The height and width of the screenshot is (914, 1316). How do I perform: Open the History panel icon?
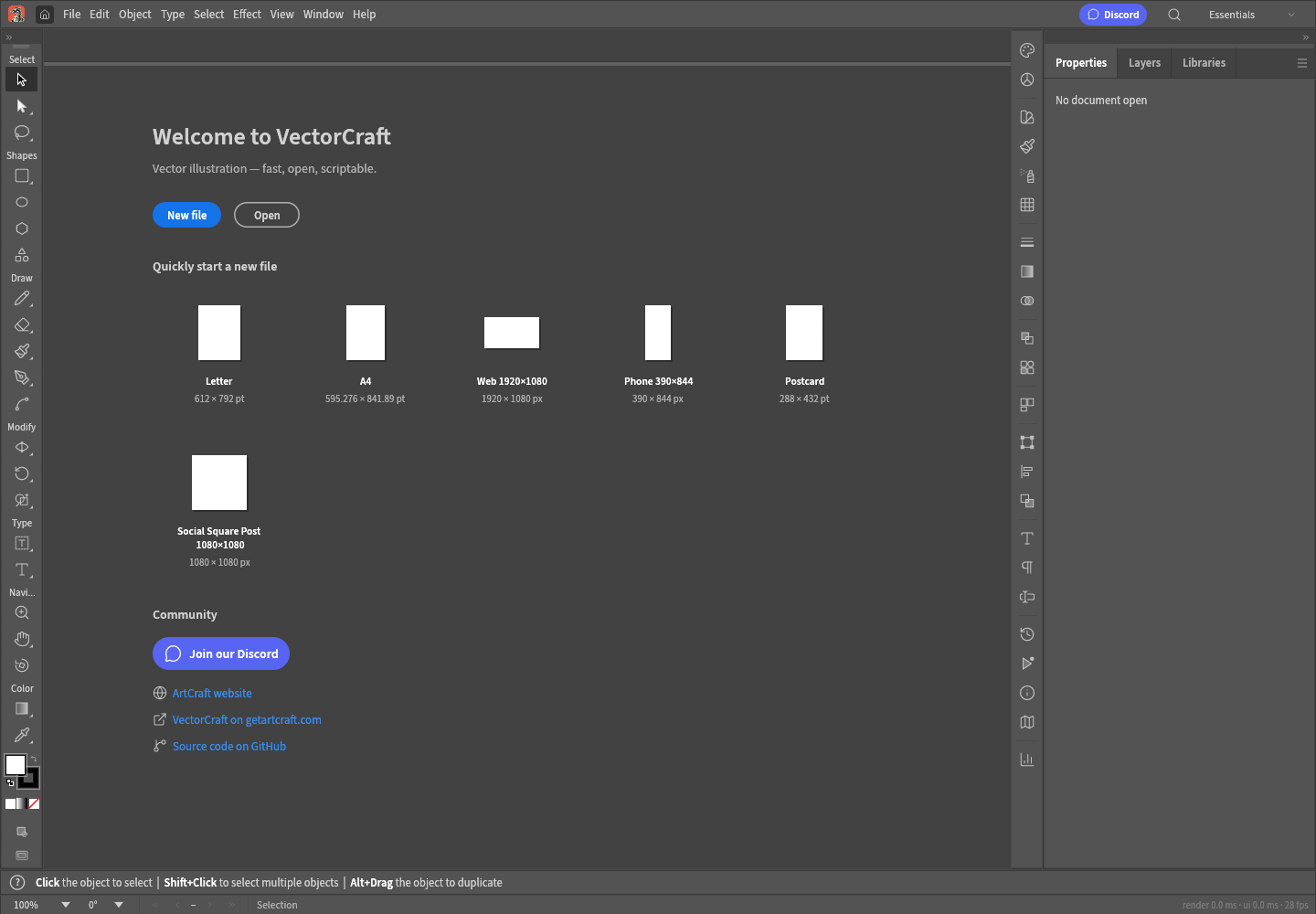[1027, 634]
